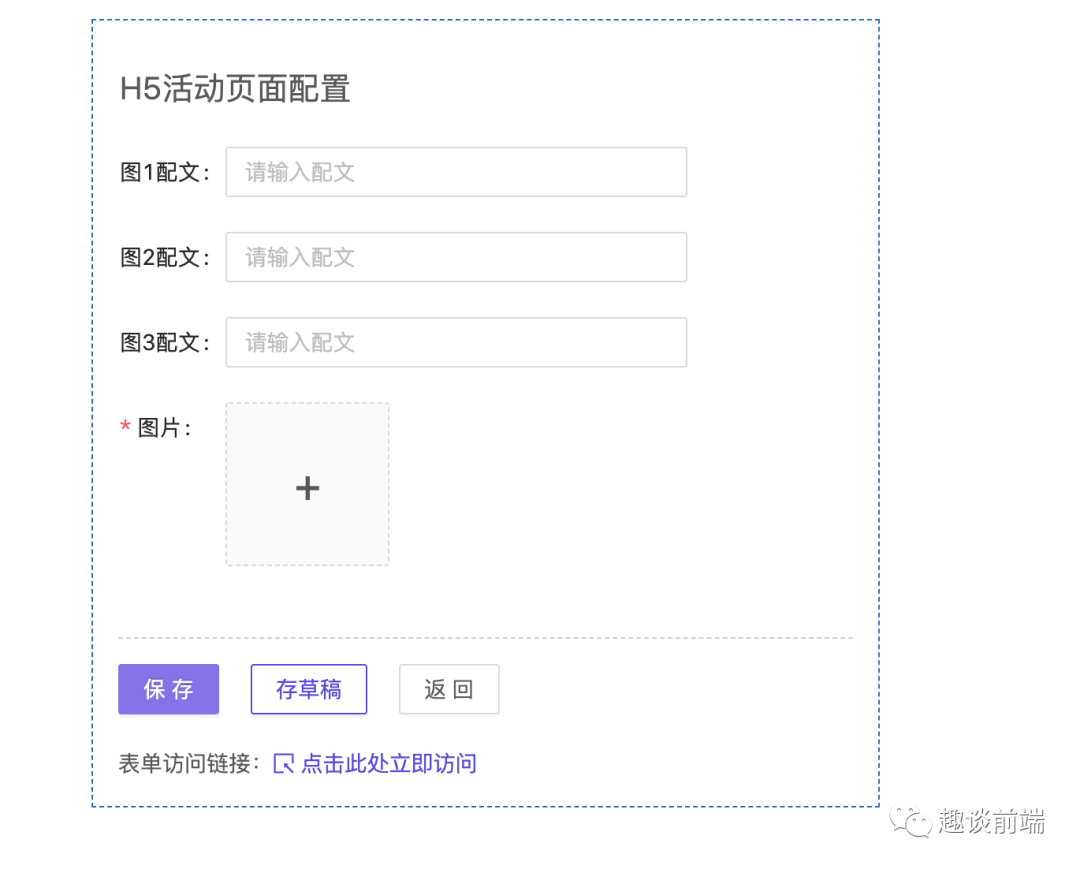Click the 保存 save button
This screenshot has width=1080, height=869.
coord(168,689)
